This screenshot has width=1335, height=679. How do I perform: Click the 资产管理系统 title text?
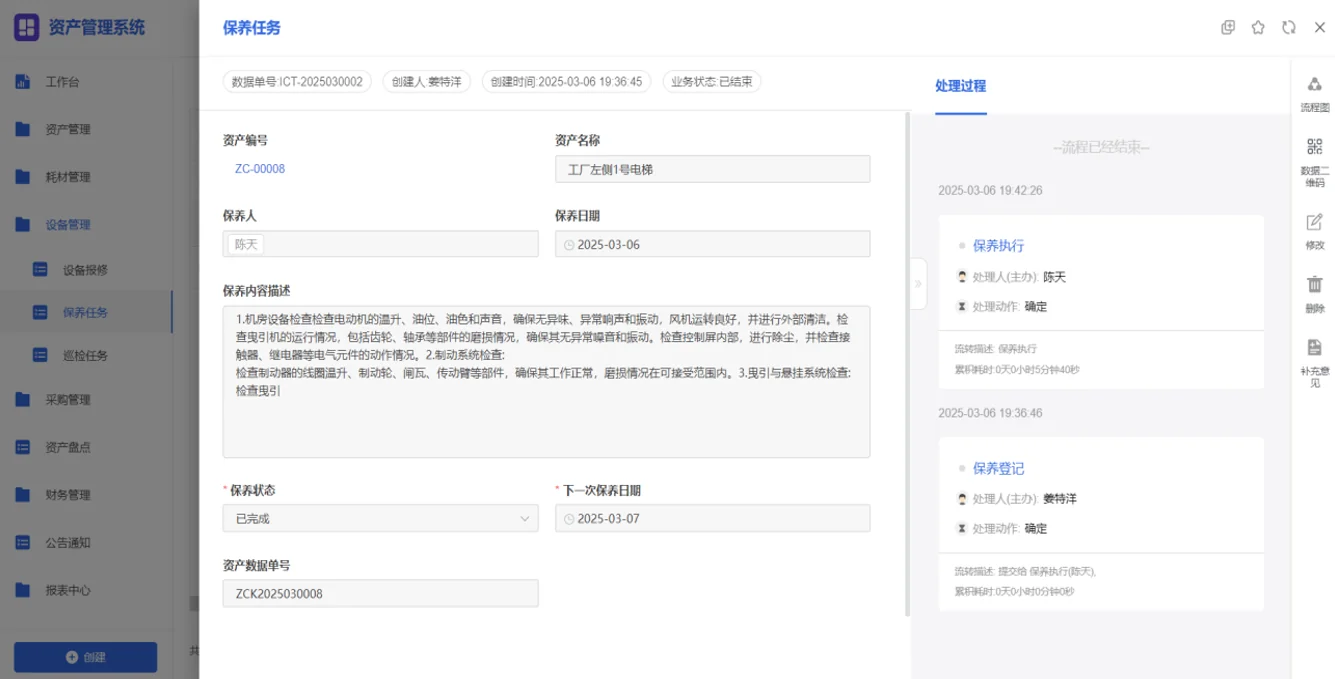click(96, 27)
